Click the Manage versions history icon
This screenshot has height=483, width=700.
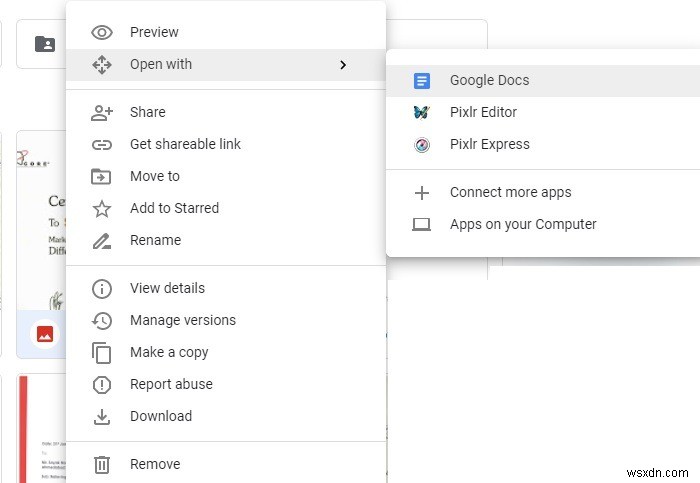click(102, 321)
